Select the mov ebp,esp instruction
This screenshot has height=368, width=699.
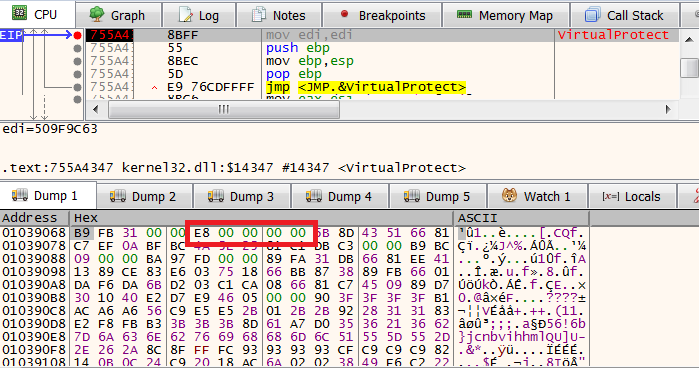pyautogui.click(x=310, y=61)
